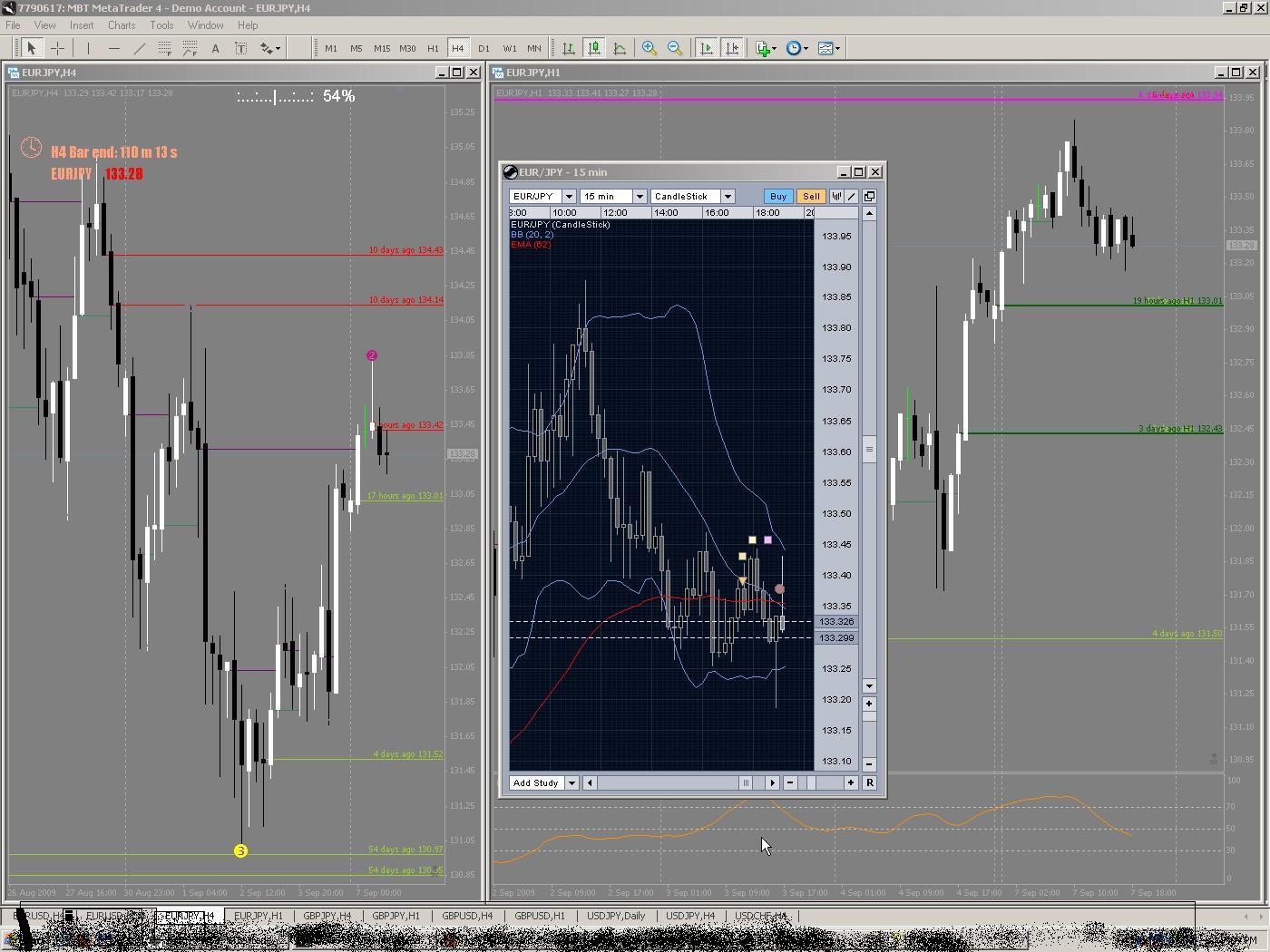Click the zoom out magnifier icon
Image resolution: width=1270 pixels, height=952 pixels.
pos(675,48)
